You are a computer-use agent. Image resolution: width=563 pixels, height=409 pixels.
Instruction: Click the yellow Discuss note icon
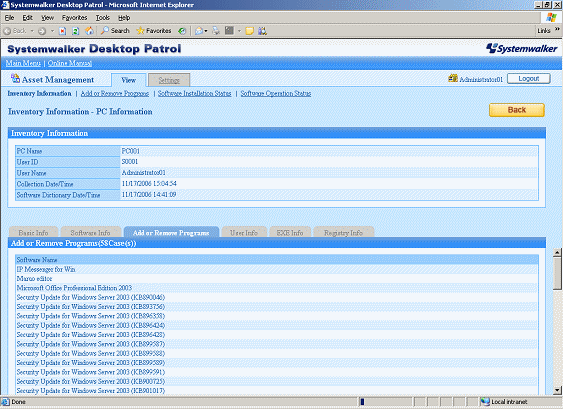coord(250,31)
